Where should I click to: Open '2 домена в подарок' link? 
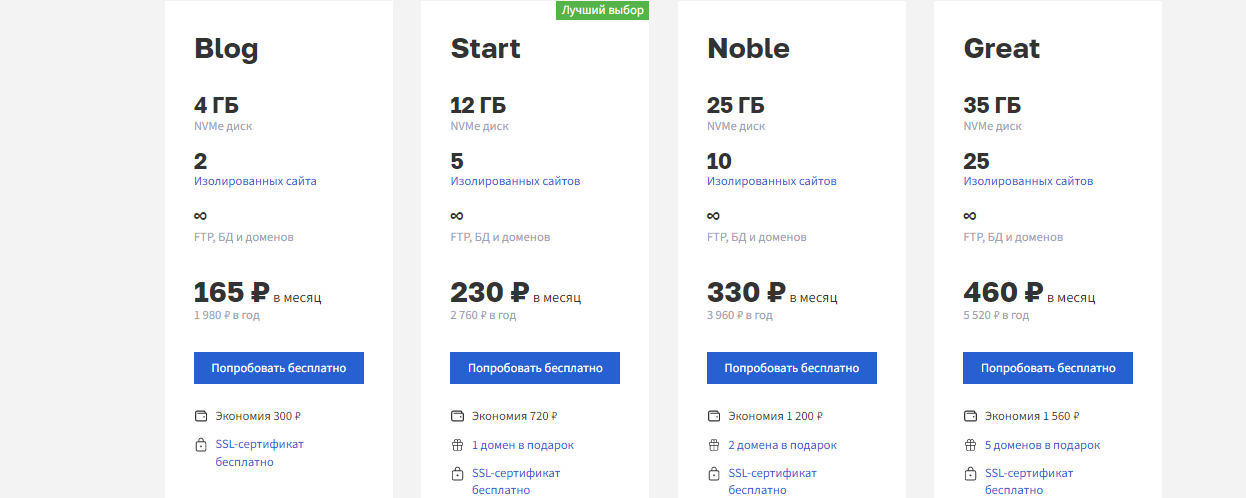coord(782,445)
